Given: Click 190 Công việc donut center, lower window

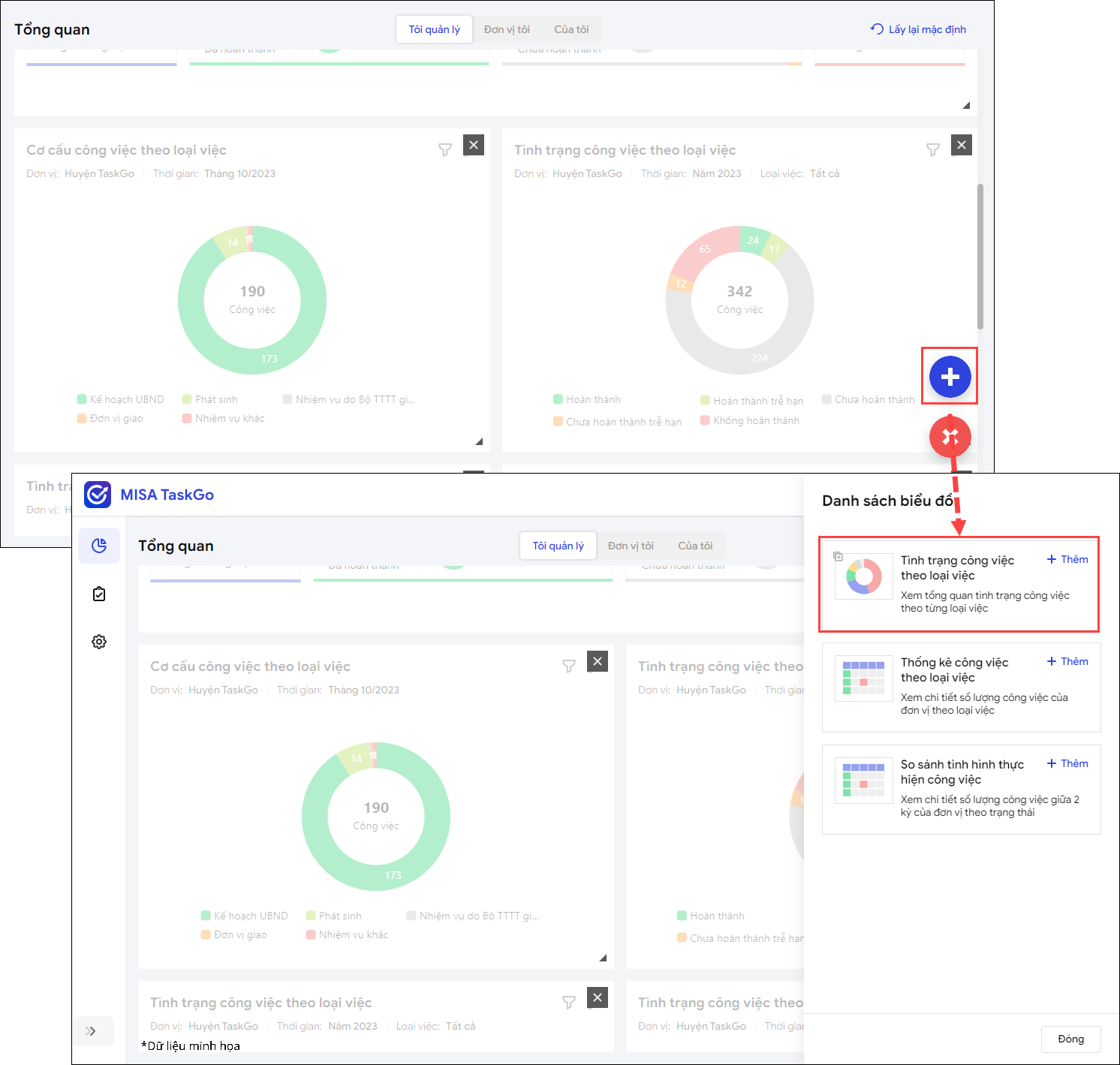Looking at the screenshot, I should click(376, 815).
